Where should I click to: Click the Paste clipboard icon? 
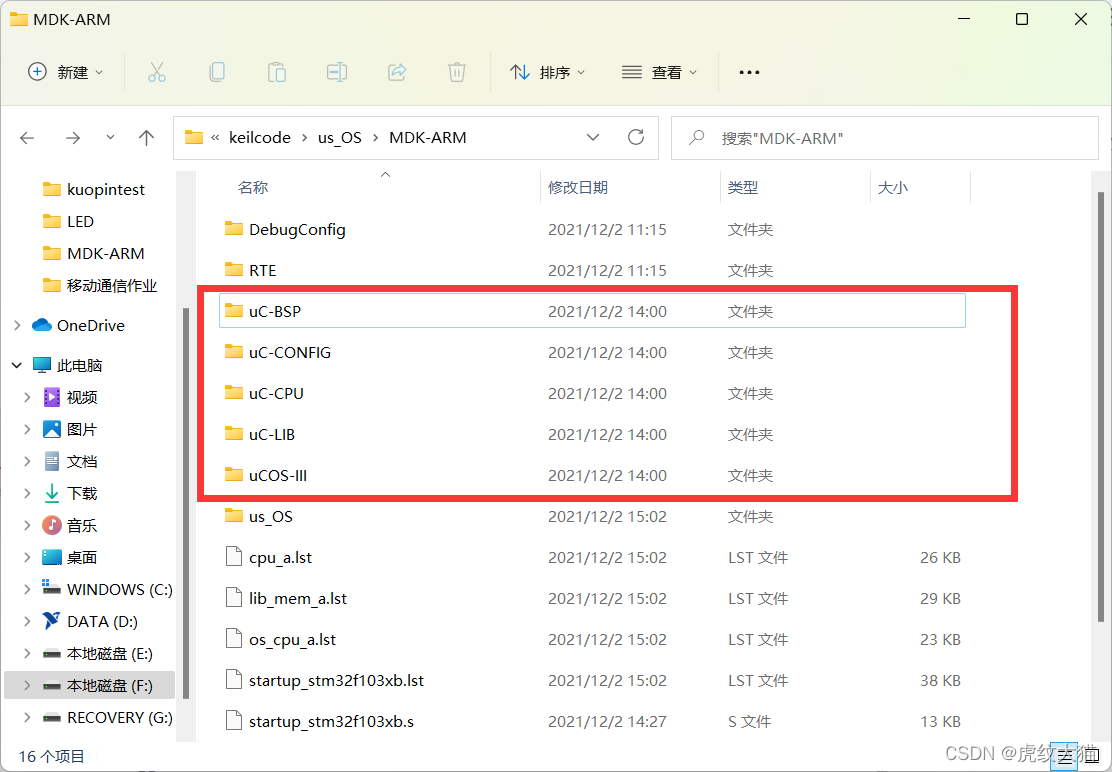(x=277, y=72)
